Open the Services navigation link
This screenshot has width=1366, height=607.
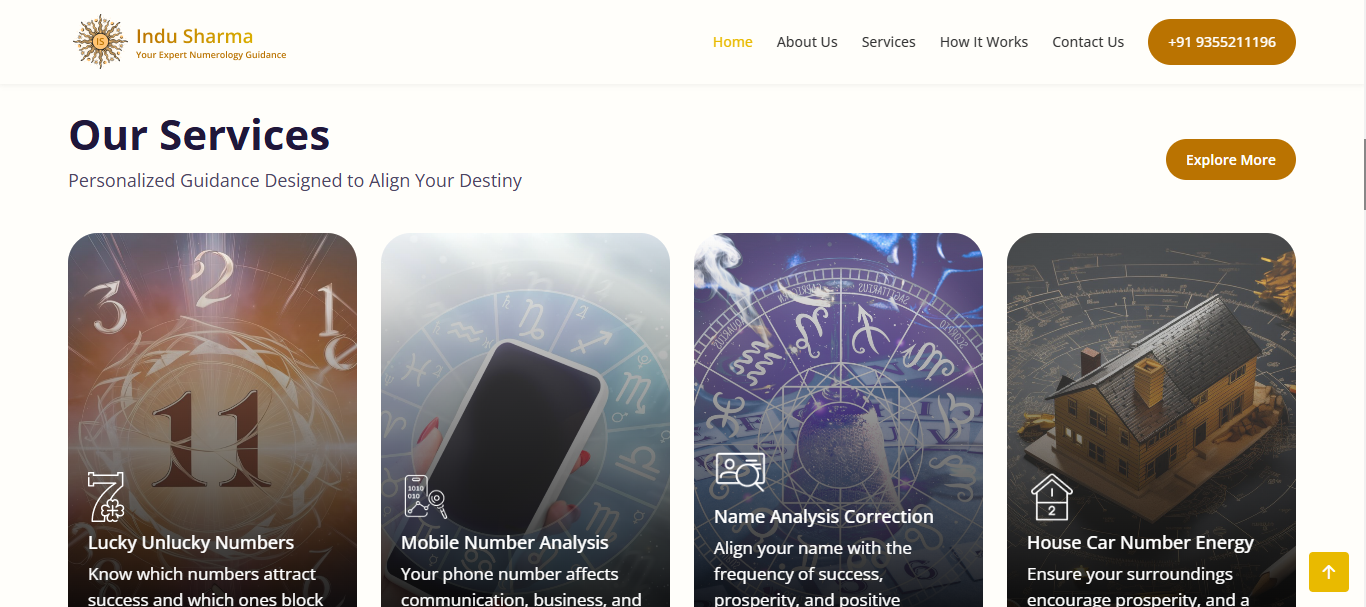click(889, 42)
